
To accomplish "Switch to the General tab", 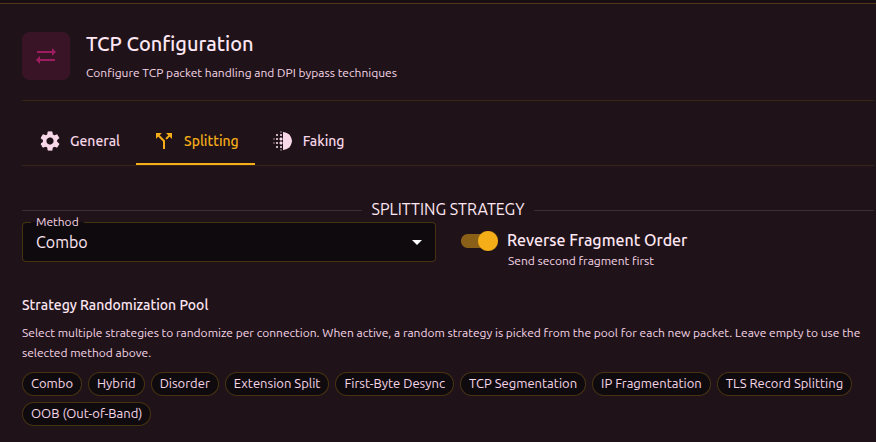I will coord(94,141).
